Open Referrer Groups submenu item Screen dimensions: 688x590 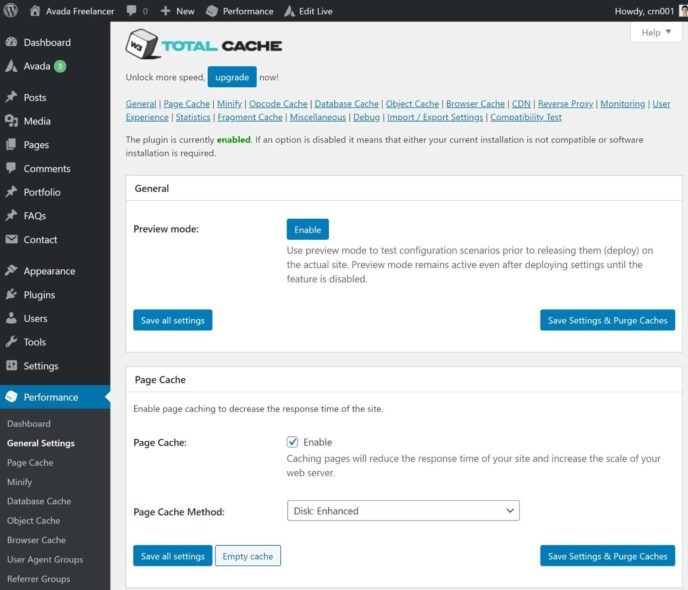point(38,579)
